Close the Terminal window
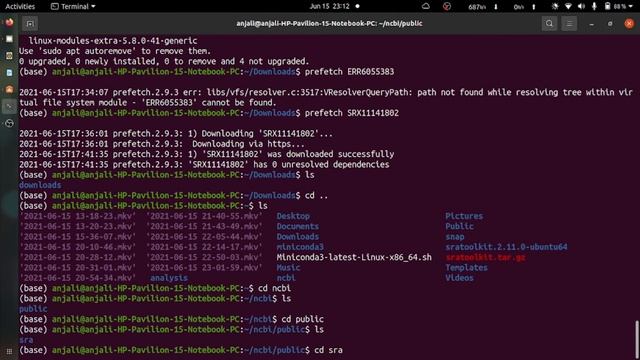This screenshot has height=360, width=640. 629,24
